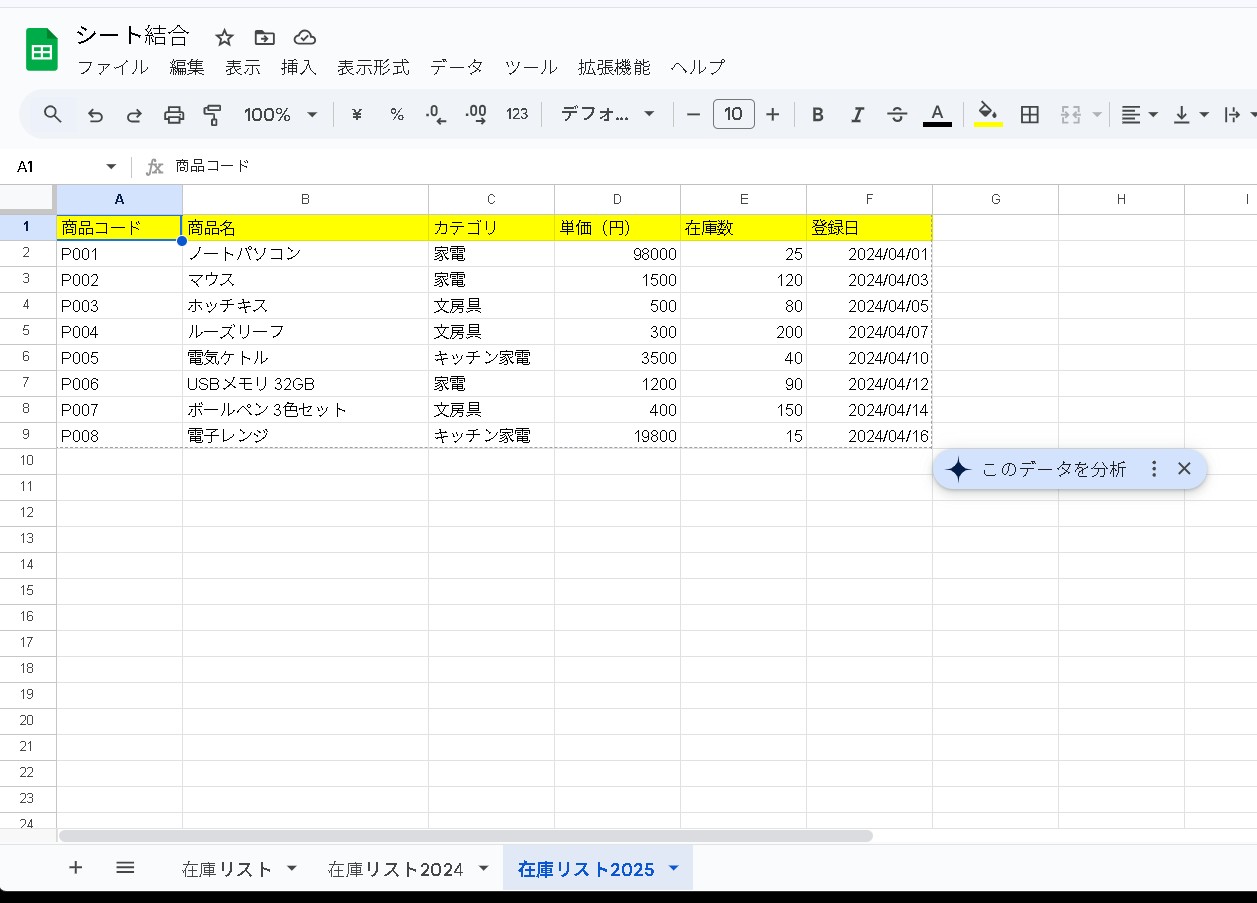This screenshot has width=1257, height=903.
Task: Click the Print icon
Action: pyautogui.click(x=174, y=114)
